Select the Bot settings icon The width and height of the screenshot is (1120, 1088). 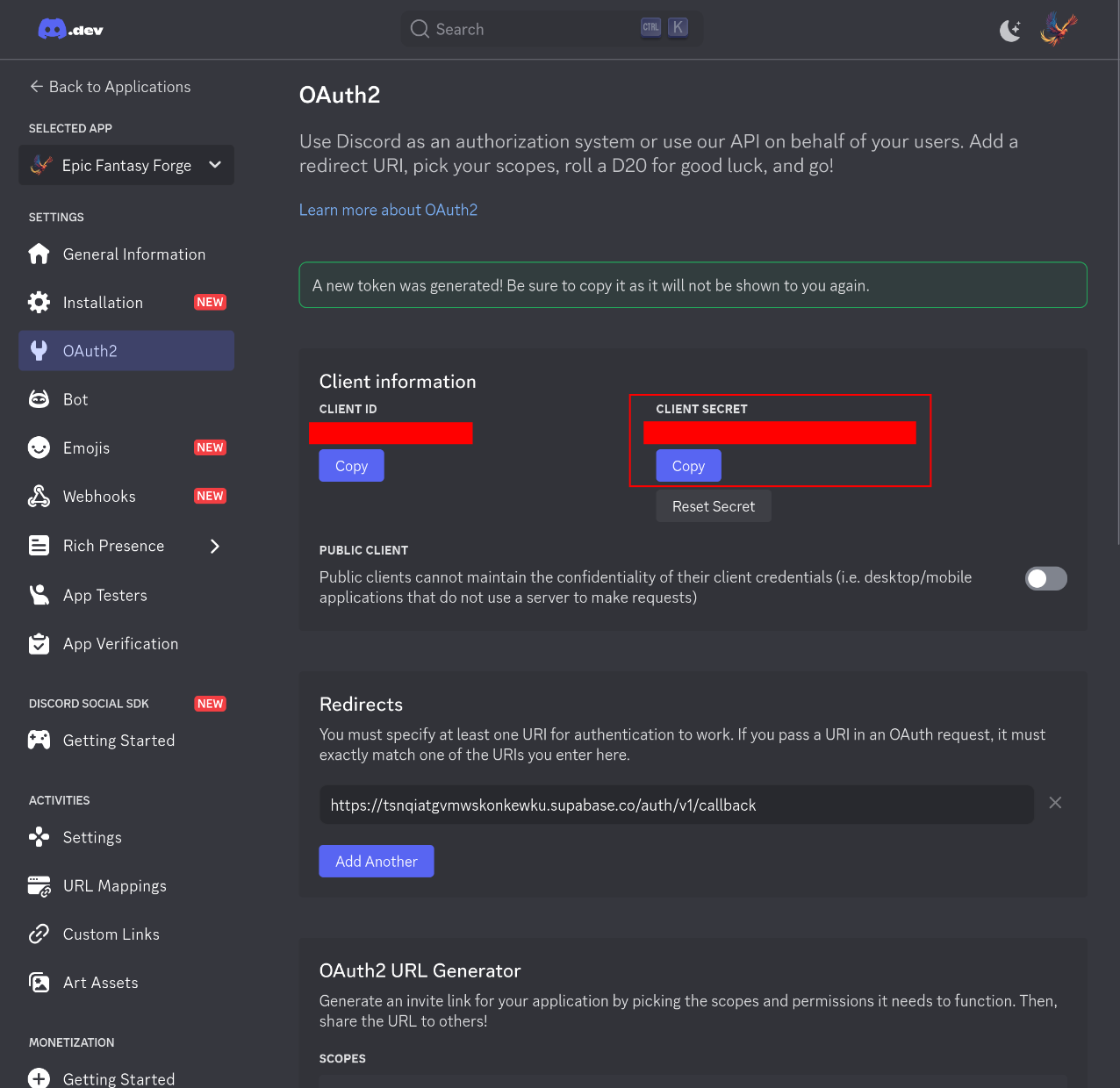39,398
